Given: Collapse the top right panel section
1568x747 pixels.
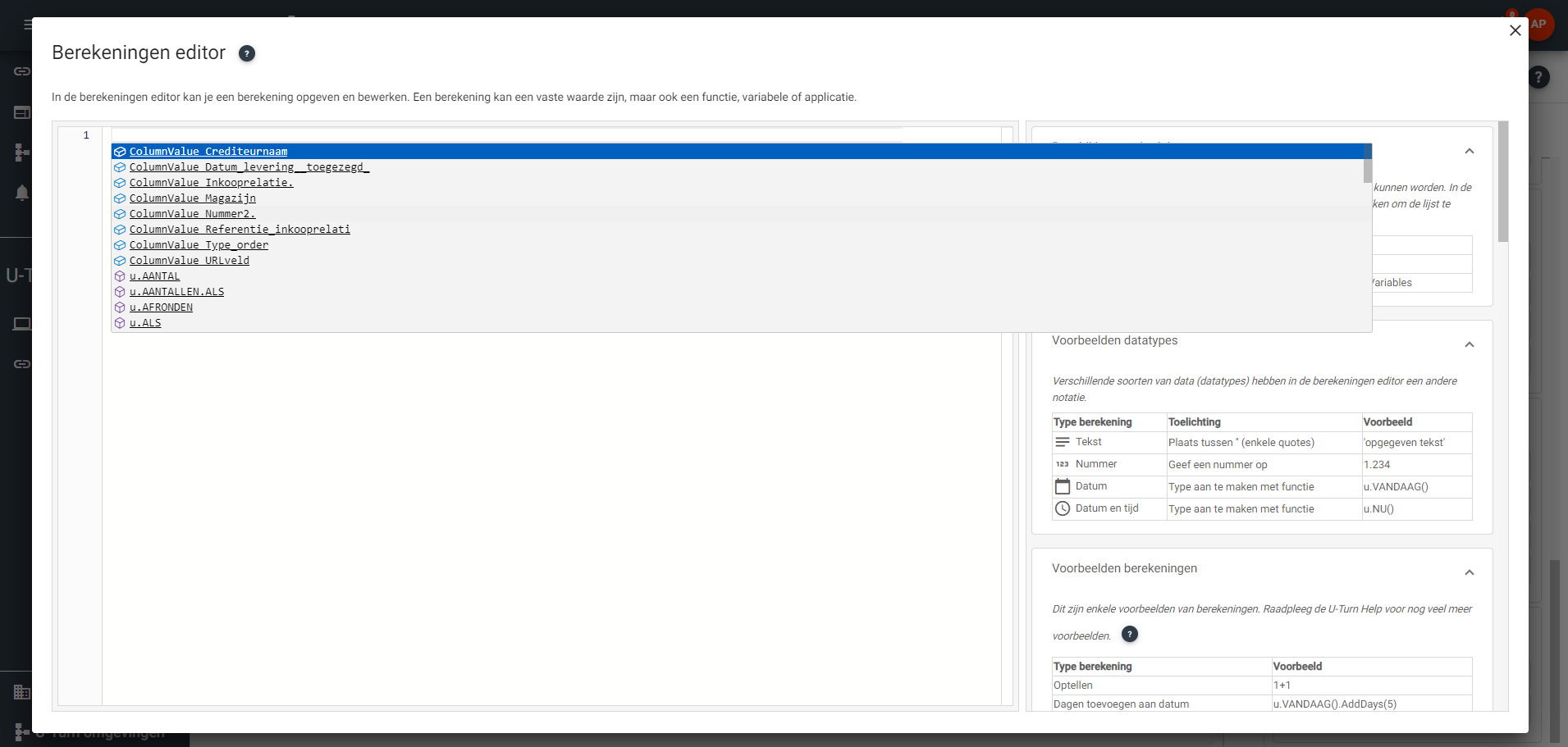Looking at the screenshot, I should pyautogui.click(x=1469, y=151).
